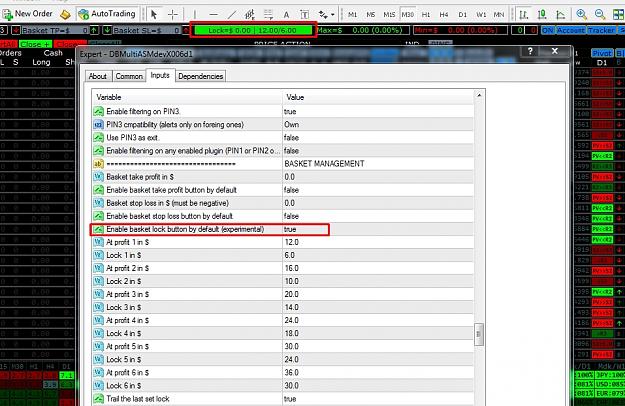
Task: Select the Fibonacci retracement tool
Action: coord(268,15)
